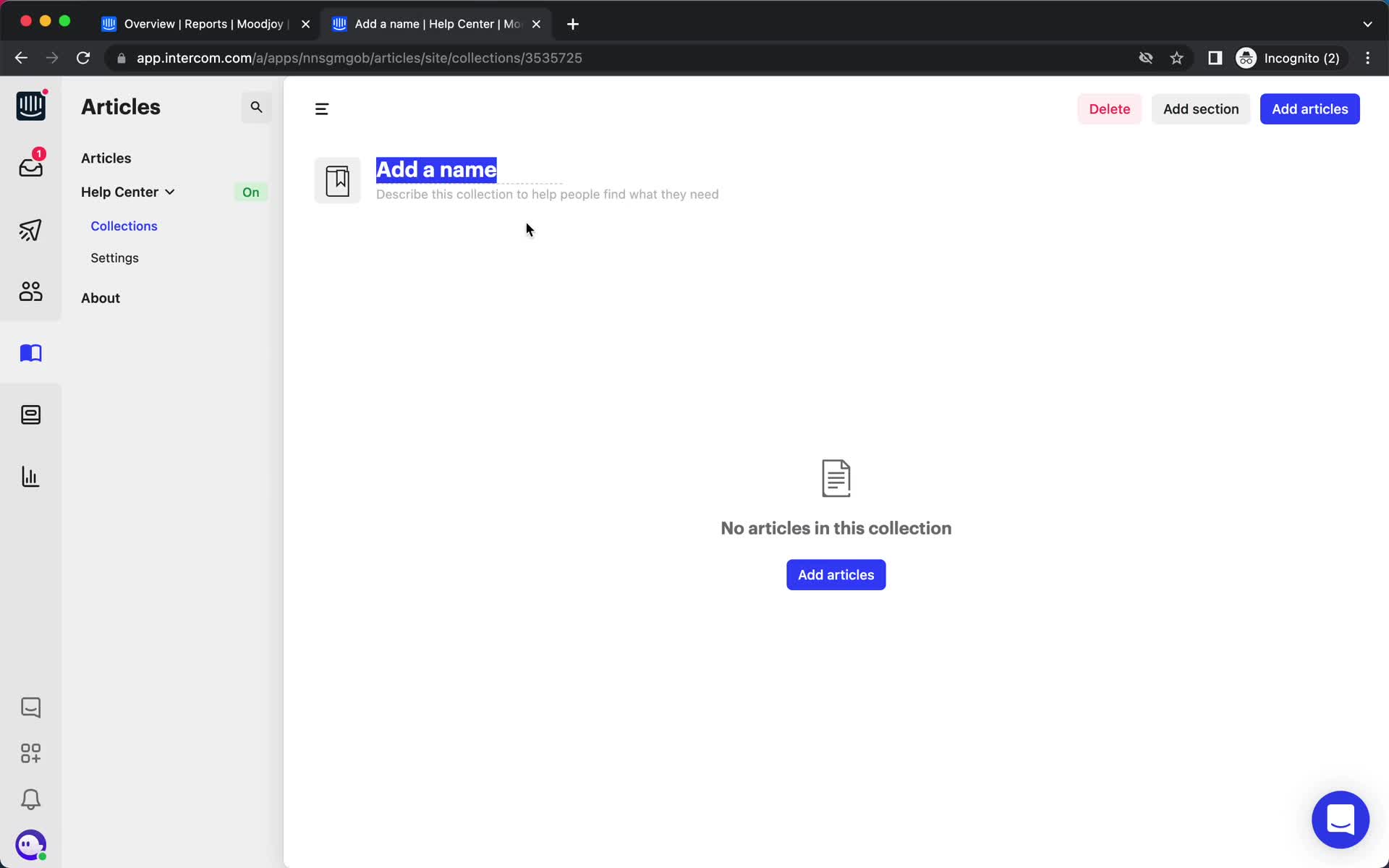Open the Contacts icon in sidebar
This screenshot has height=868, width=1389.
coord(30,290)
